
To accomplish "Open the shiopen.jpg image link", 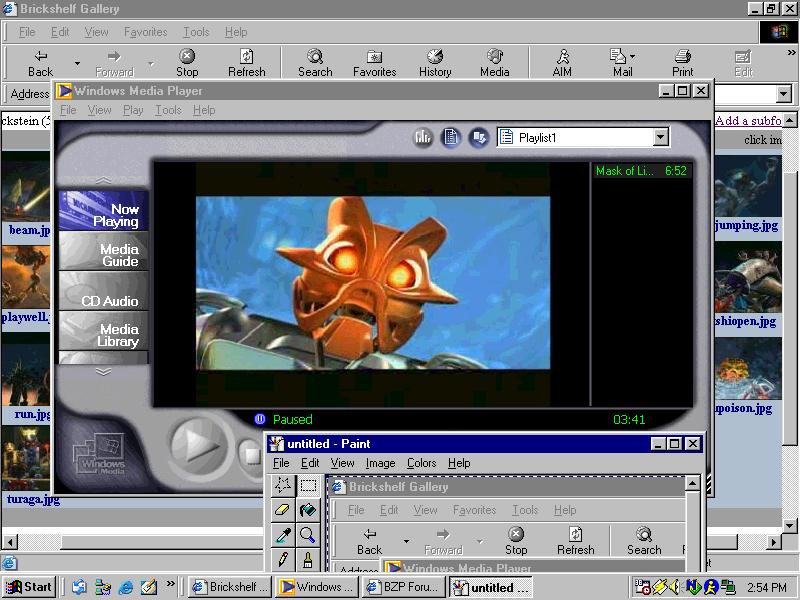I will pos(745,321).
